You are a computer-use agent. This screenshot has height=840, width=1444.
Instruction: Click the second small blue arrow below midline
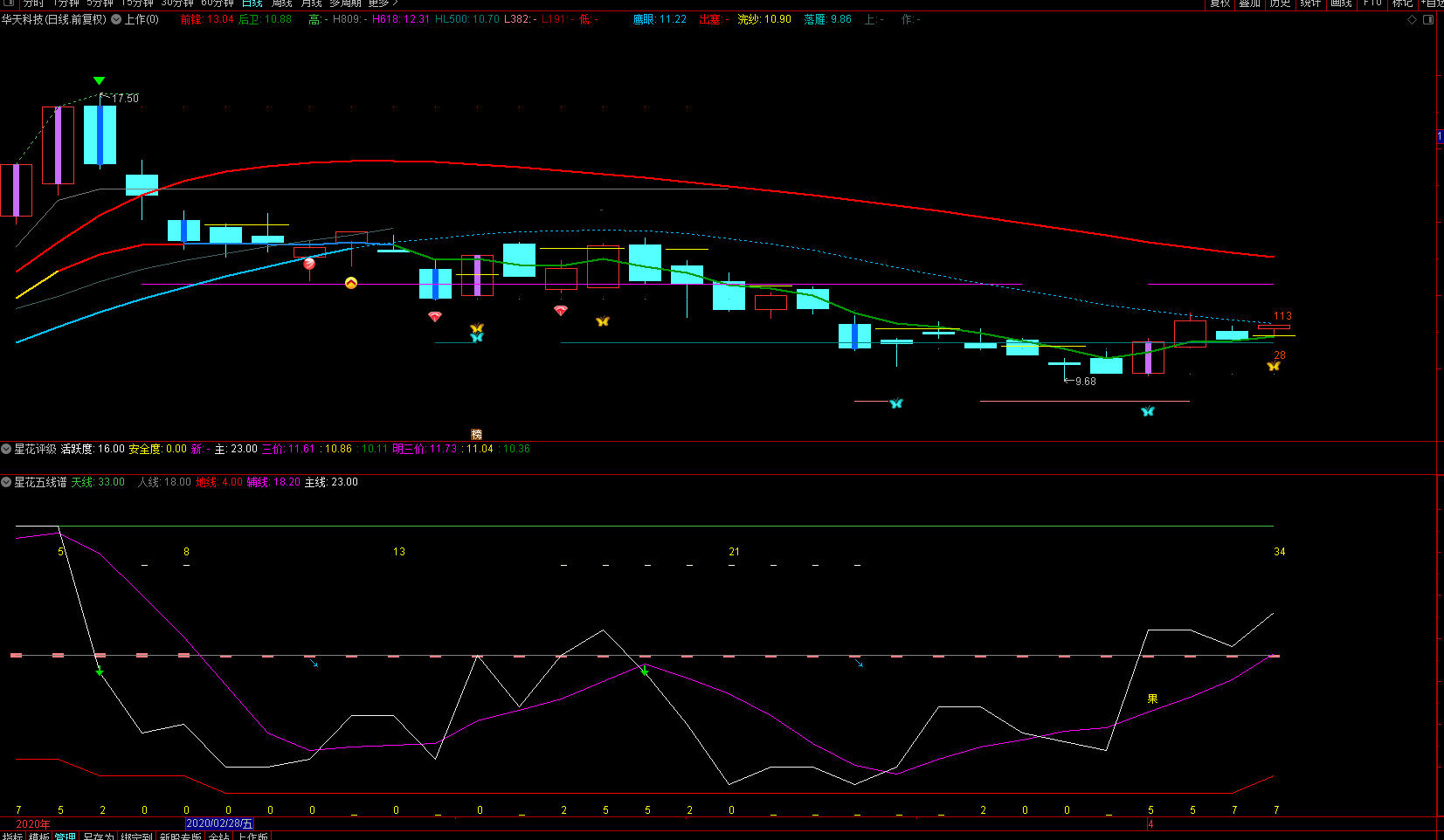coord(860,664)
